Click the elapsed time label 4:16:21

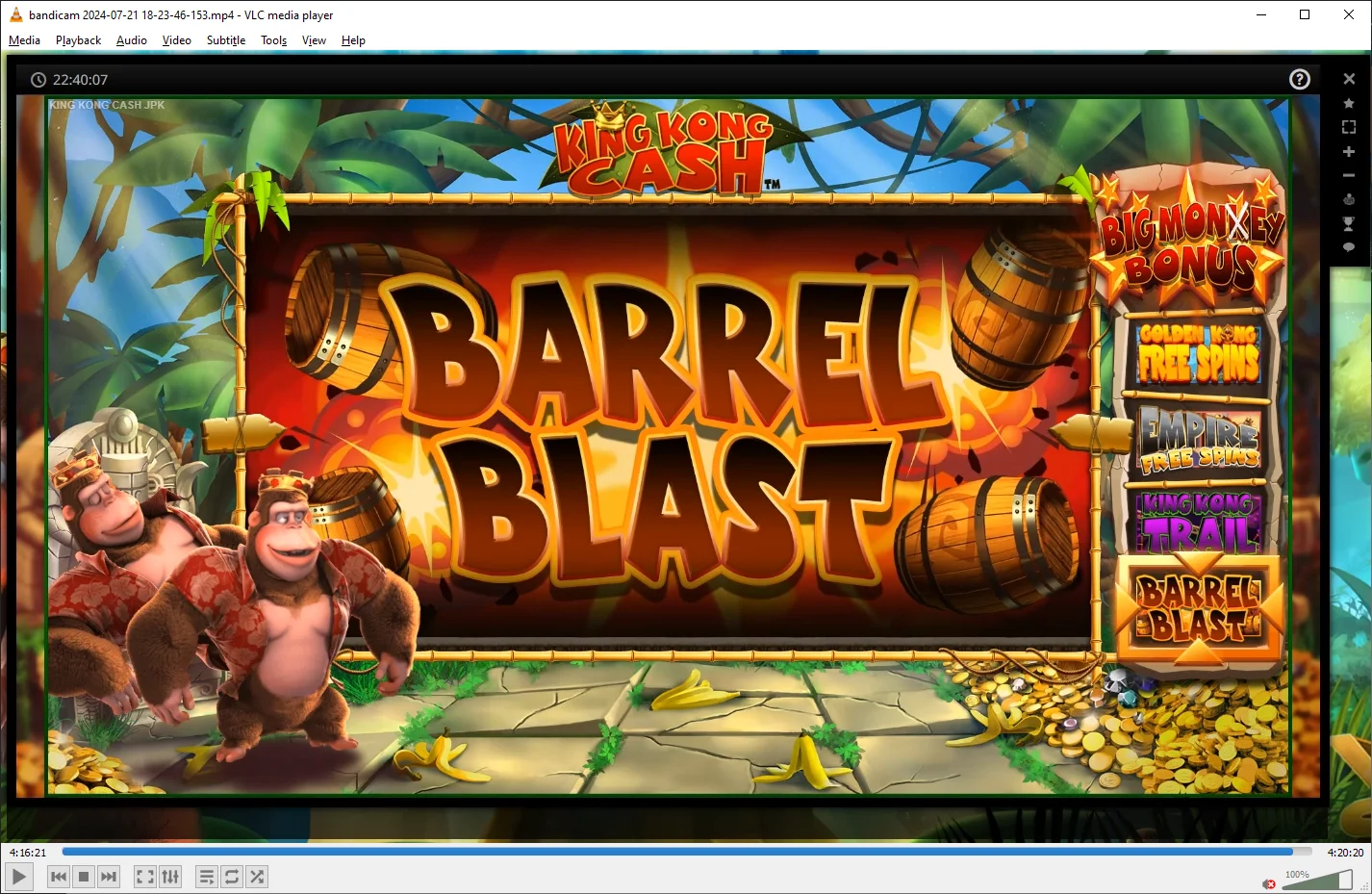click(x=28, y=853)
